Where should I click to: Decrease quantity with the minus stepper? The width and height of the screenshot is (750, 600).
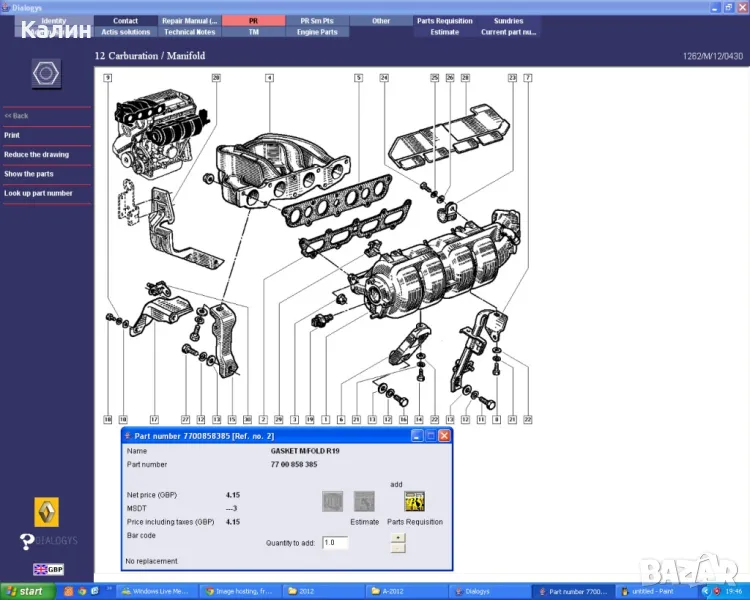pos(398,548)
